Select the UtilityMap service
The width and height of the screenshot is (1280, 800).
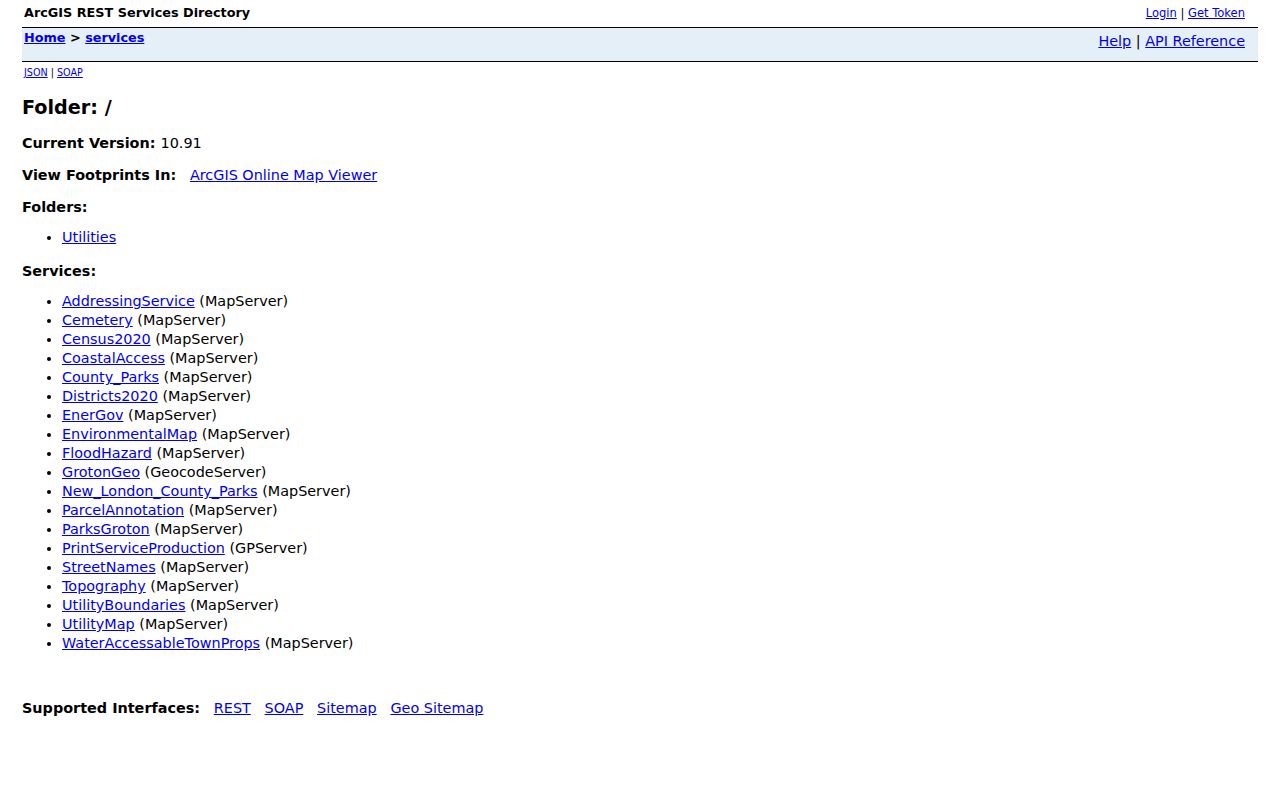pos(98,624)
